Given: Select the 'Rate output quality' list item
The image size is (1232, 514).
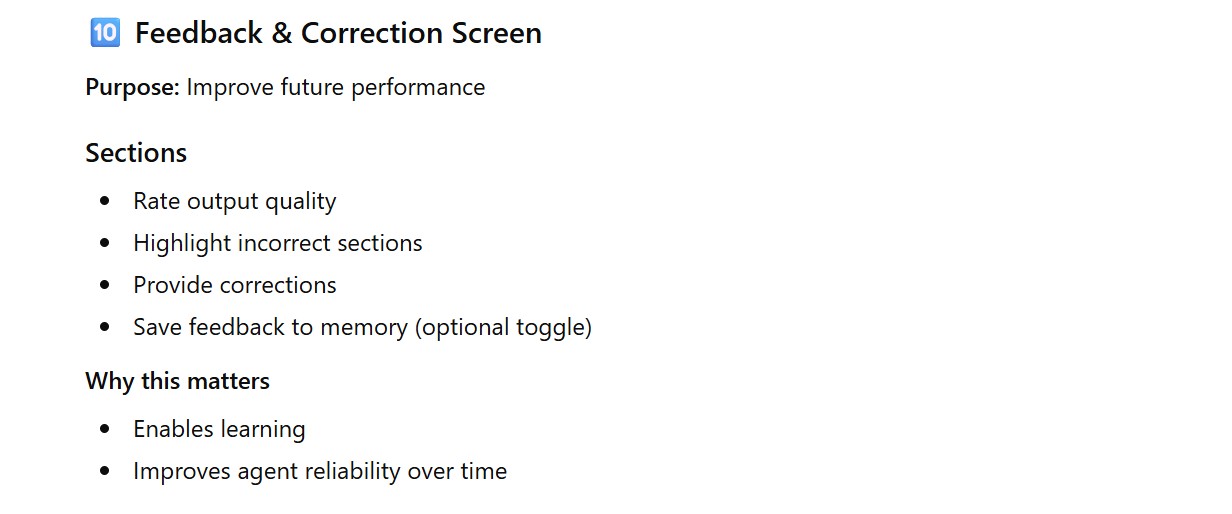Looking at the screenshot, I should pos(234,201).
